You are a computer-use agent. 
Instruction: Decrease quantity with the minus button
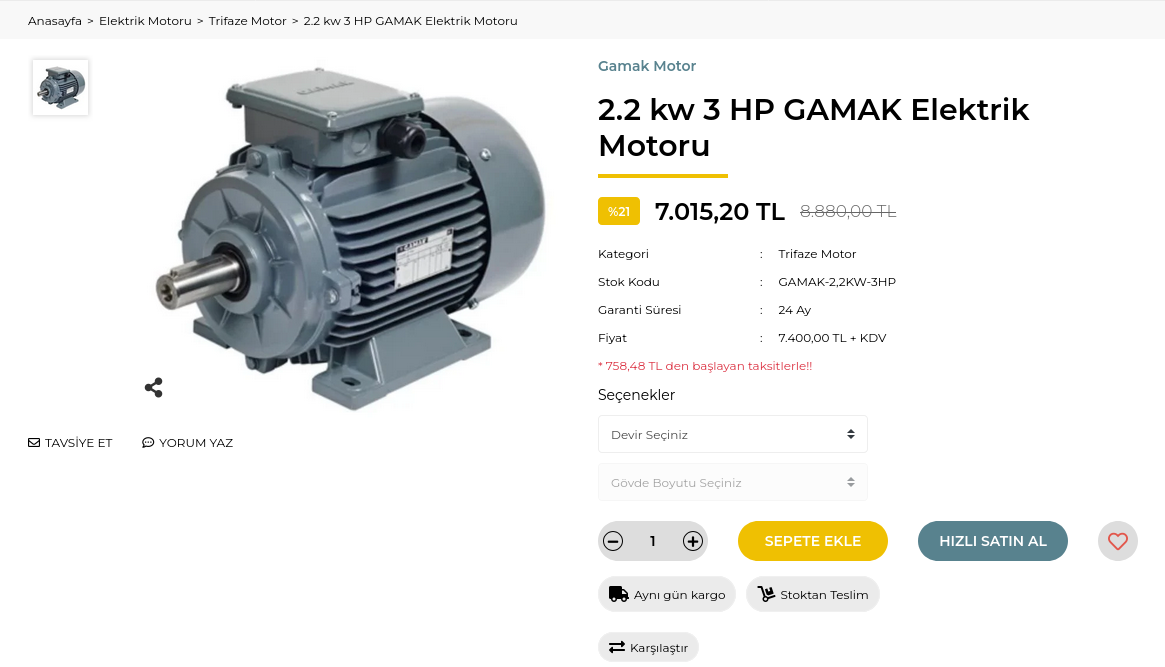[x=613, y=541]
